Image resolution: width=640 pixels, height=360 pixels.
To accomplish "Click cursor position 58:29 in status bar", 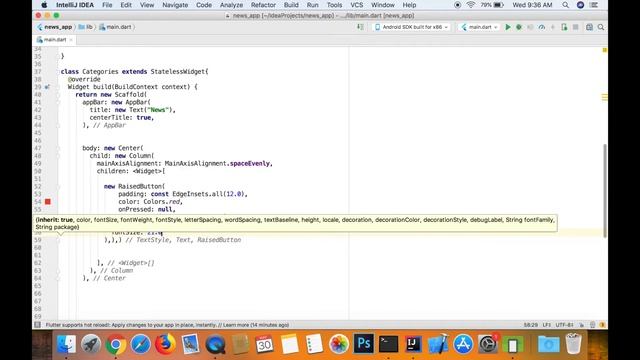I will click(531, 325).
